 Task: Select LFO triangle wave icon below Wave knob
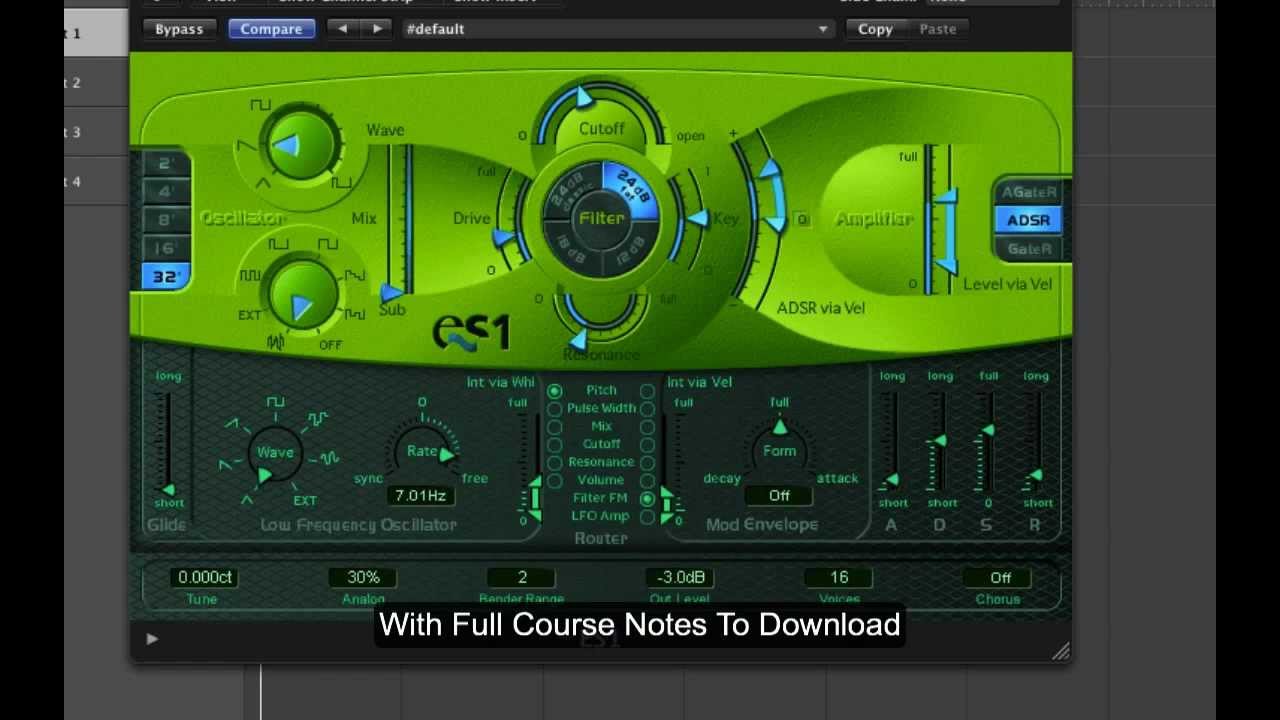(247, 498)
